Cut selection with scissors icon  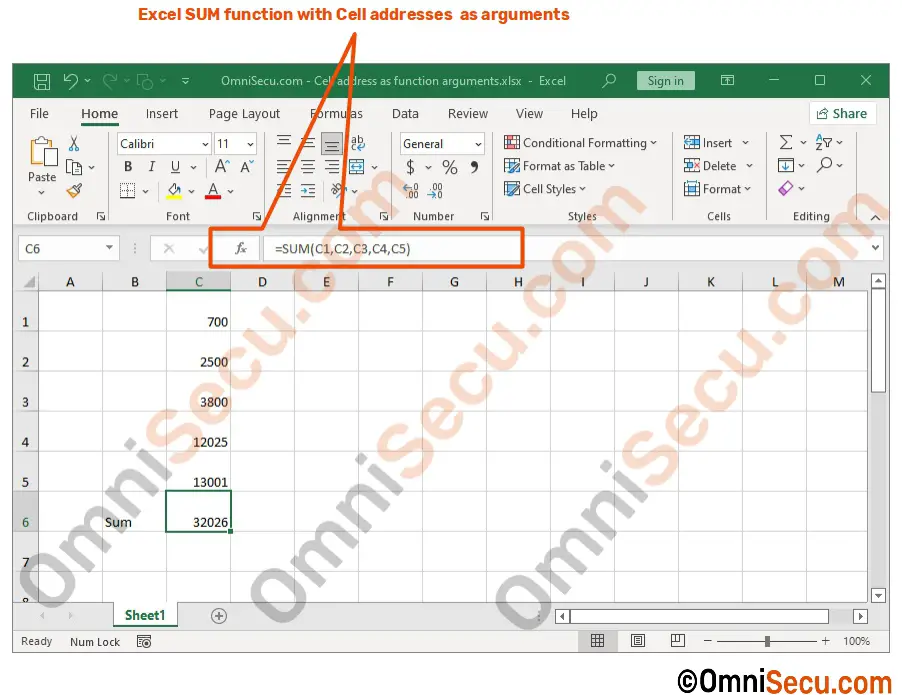tap(74, 143)
